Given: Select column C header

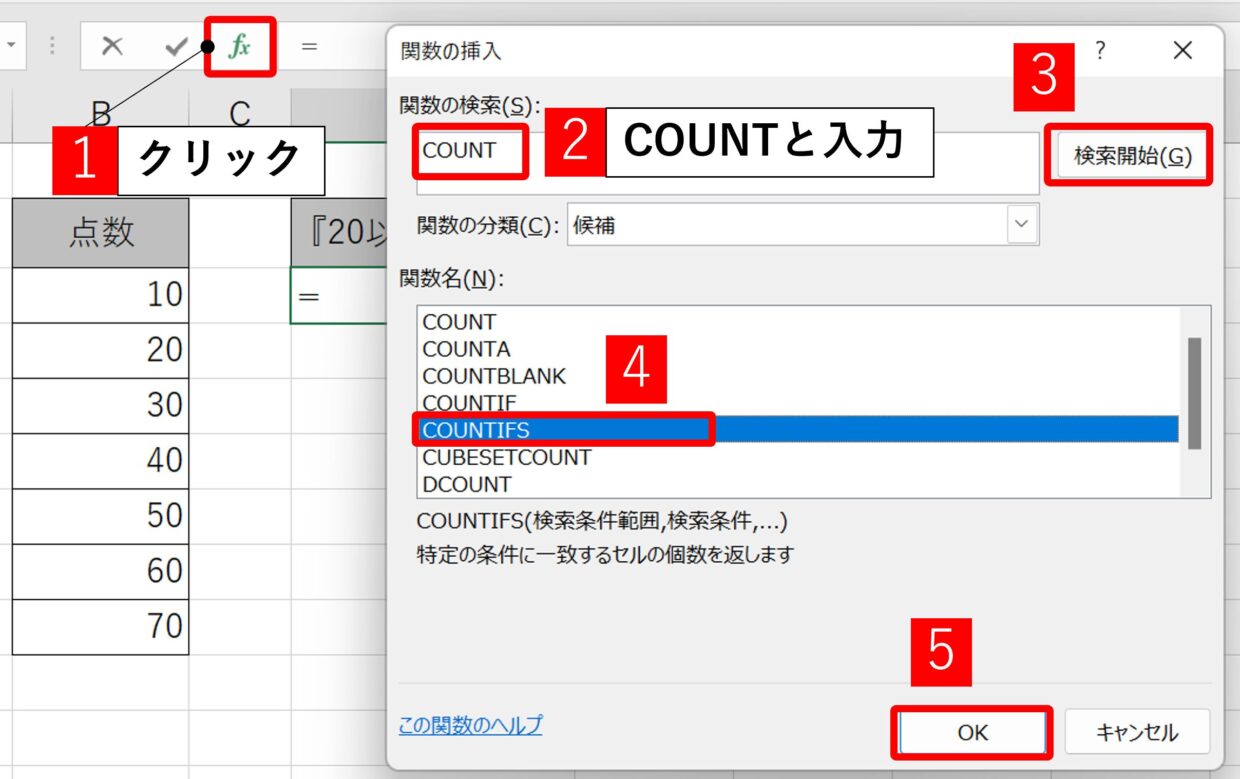Looking at the screenshot, I should (x=239, y=114).
